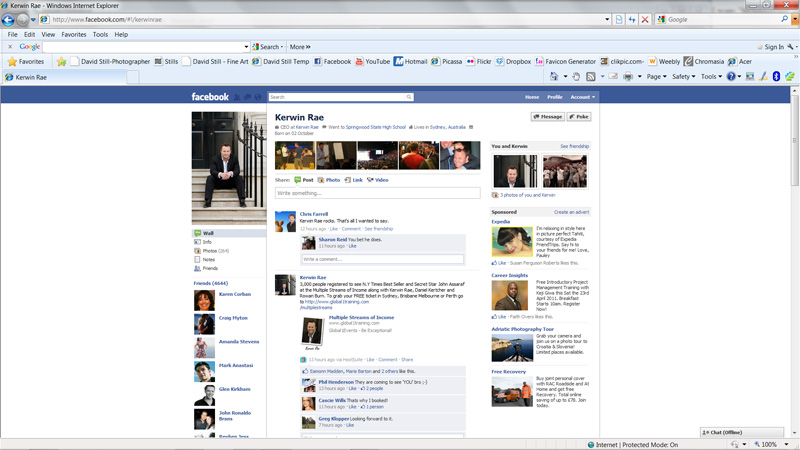
Task: Click the RSS feeds icon
Action: (591, 77)
